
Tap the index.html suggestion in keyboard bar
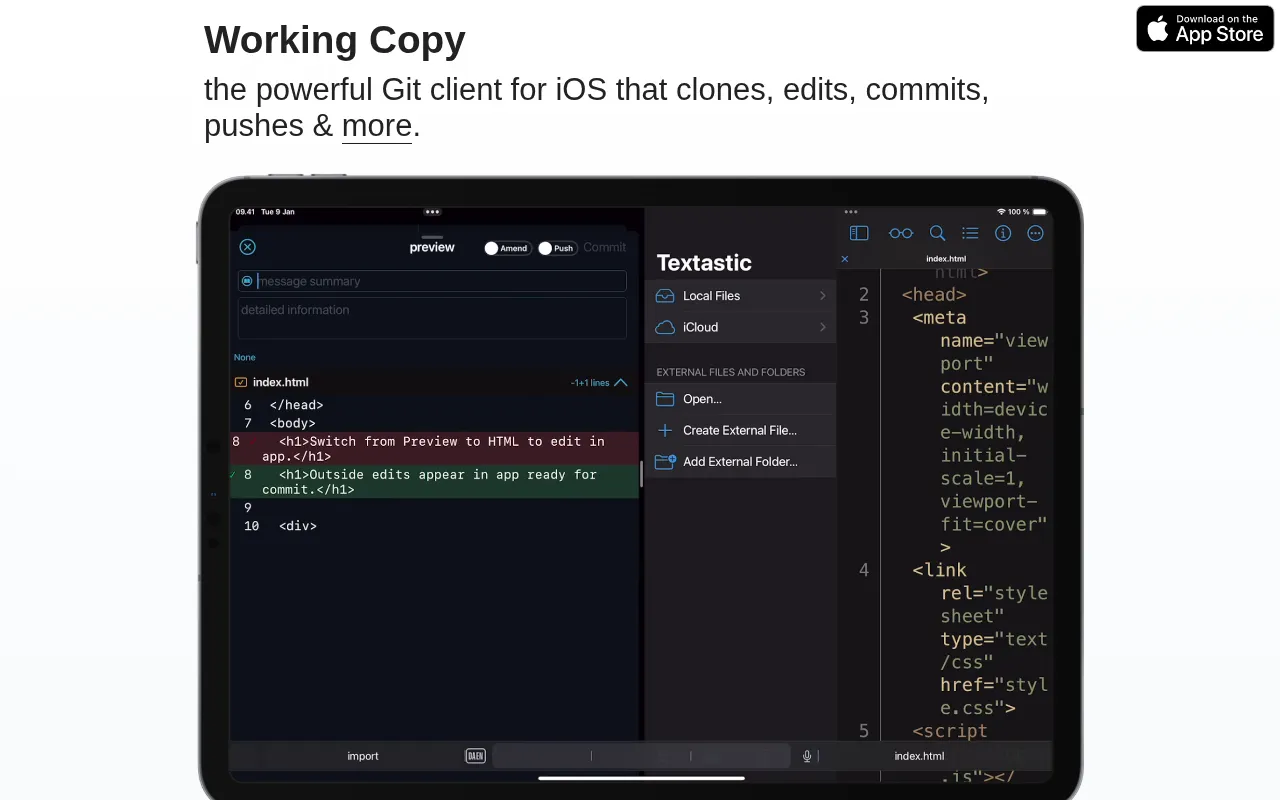pos(919,756)
